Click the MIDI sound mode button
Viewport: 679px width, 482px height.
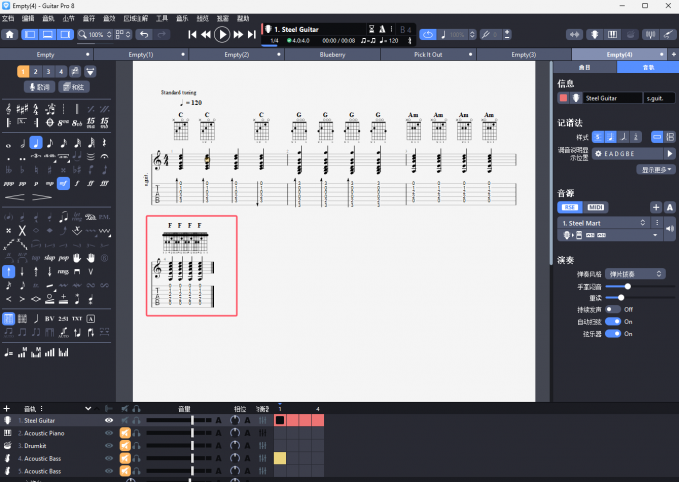595,206
